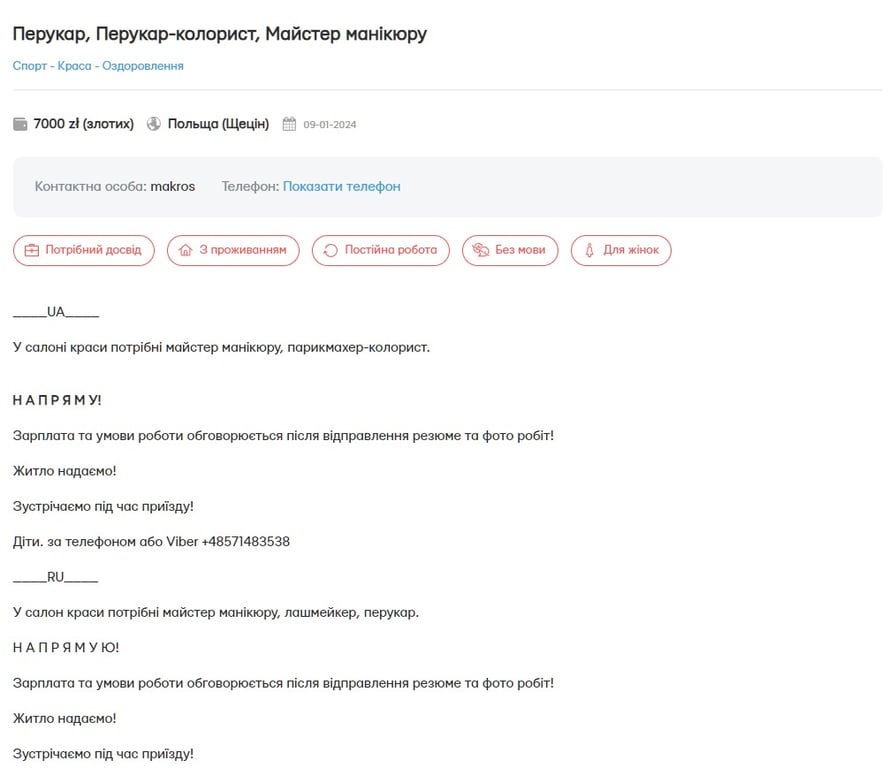
Task: Choose the Постійна робота tag label
Action: (390, 250)
